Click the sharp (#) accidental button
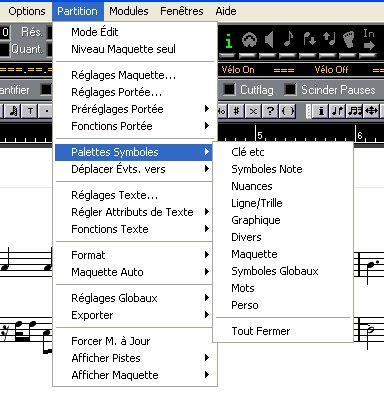The image size is (384, 404). 236,111
